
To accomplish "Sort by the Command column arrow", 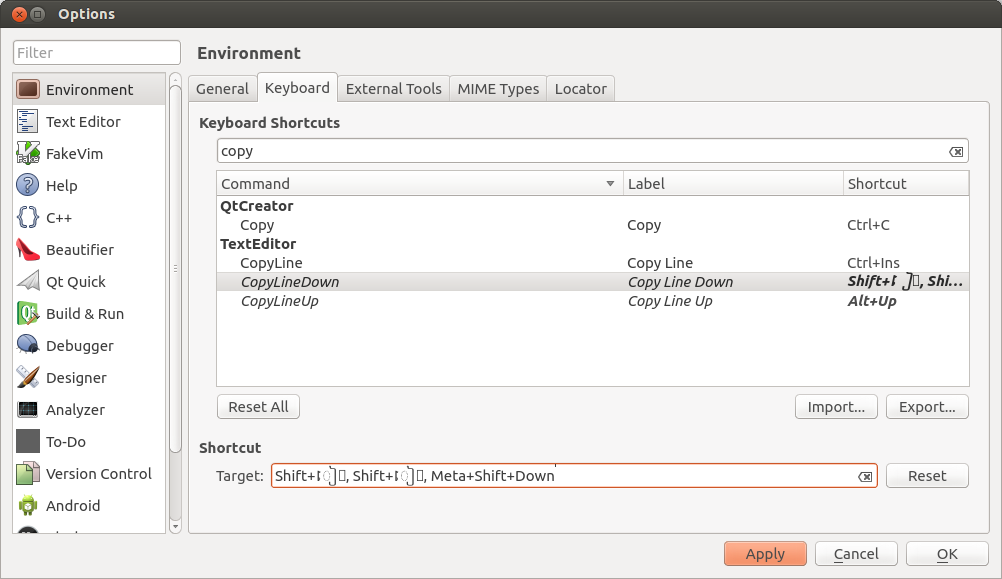I will 610,184.
